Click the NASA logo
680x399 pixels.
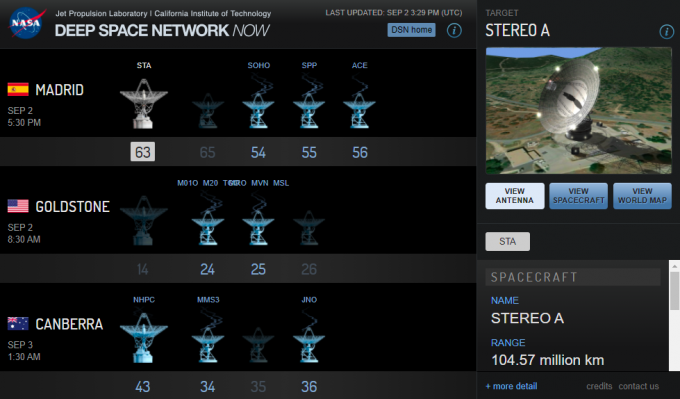point(26,23)
